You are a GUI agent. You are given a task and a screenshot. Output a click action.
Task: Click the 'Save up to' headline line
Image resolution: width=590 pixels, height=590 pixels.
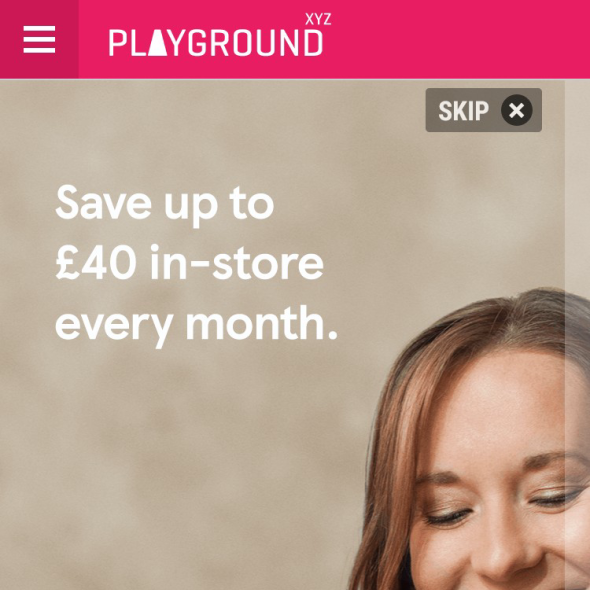tap(165, 205)
